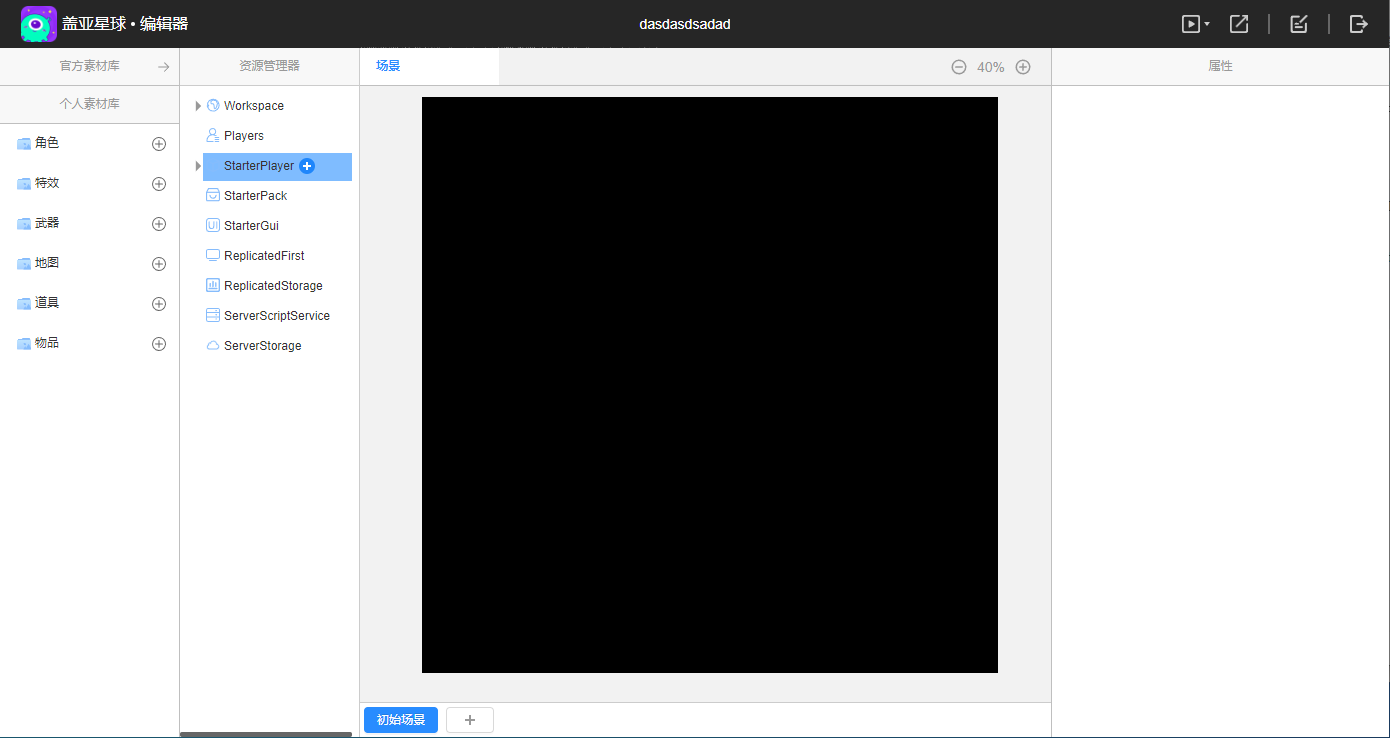Open the 地图 category label
This screenshot has height=738, width=1390.
point(47,263)
